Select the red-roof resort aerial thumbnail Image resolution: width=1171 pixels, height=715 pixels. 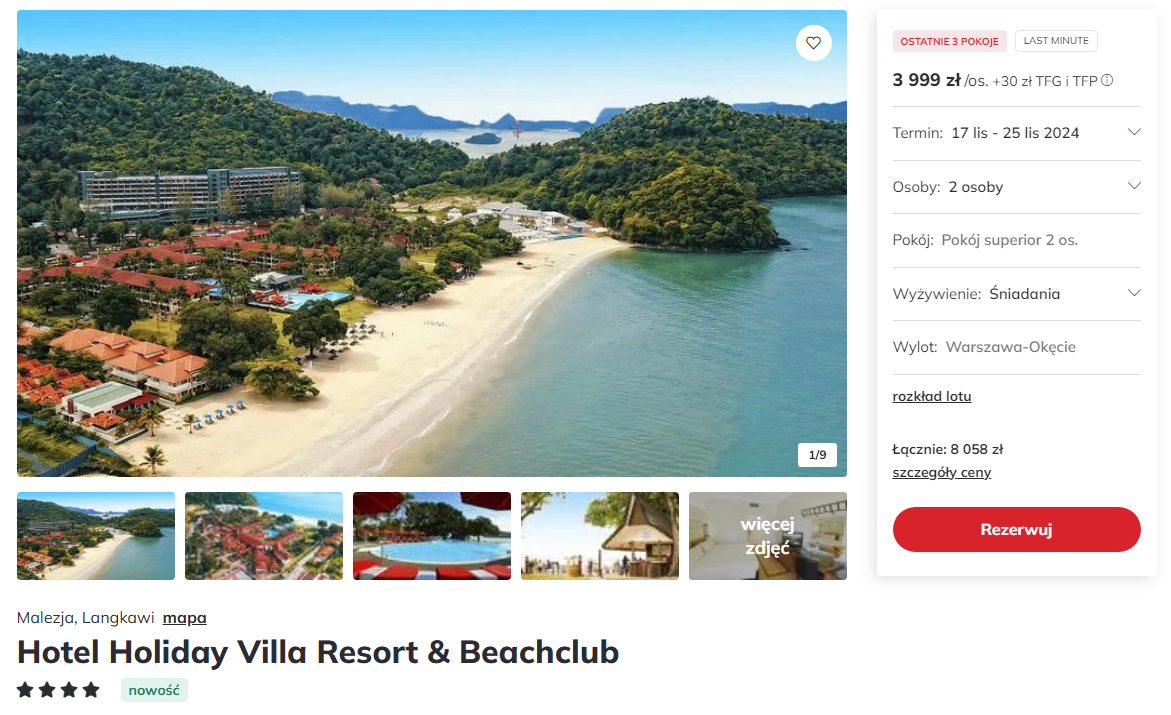[264, 536]
